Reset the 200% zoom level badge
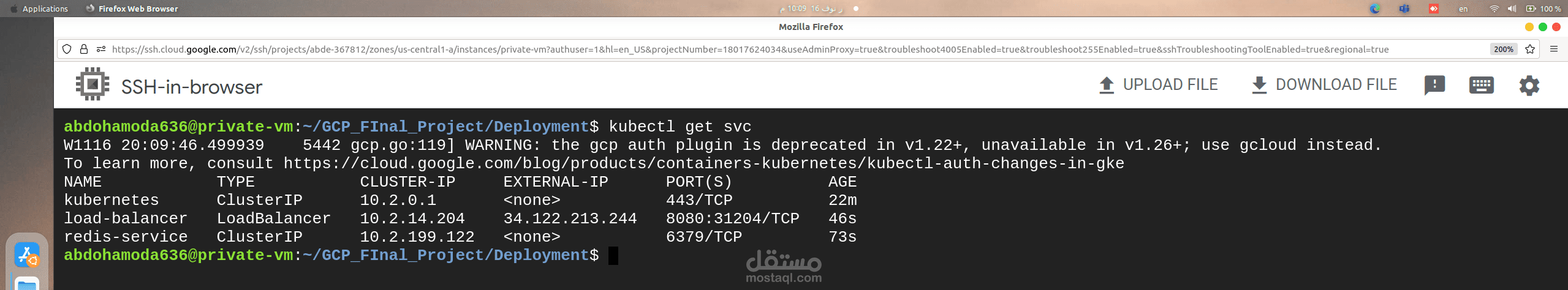The height and width of the screenshot is (290, 1568). [1503, 49]
